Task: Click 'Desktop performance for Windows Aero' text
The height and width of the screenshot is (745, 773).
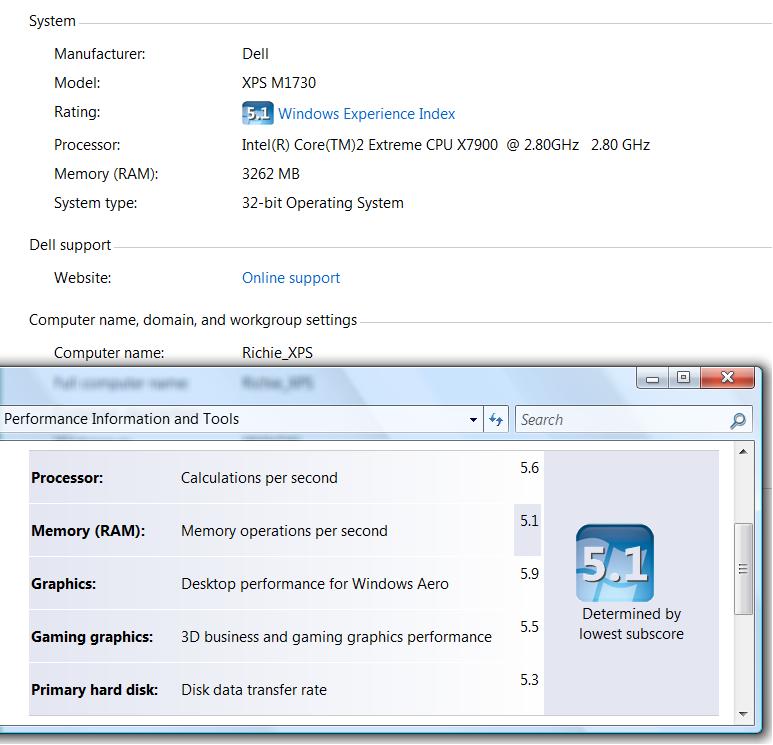Action: tap(315, 584)
